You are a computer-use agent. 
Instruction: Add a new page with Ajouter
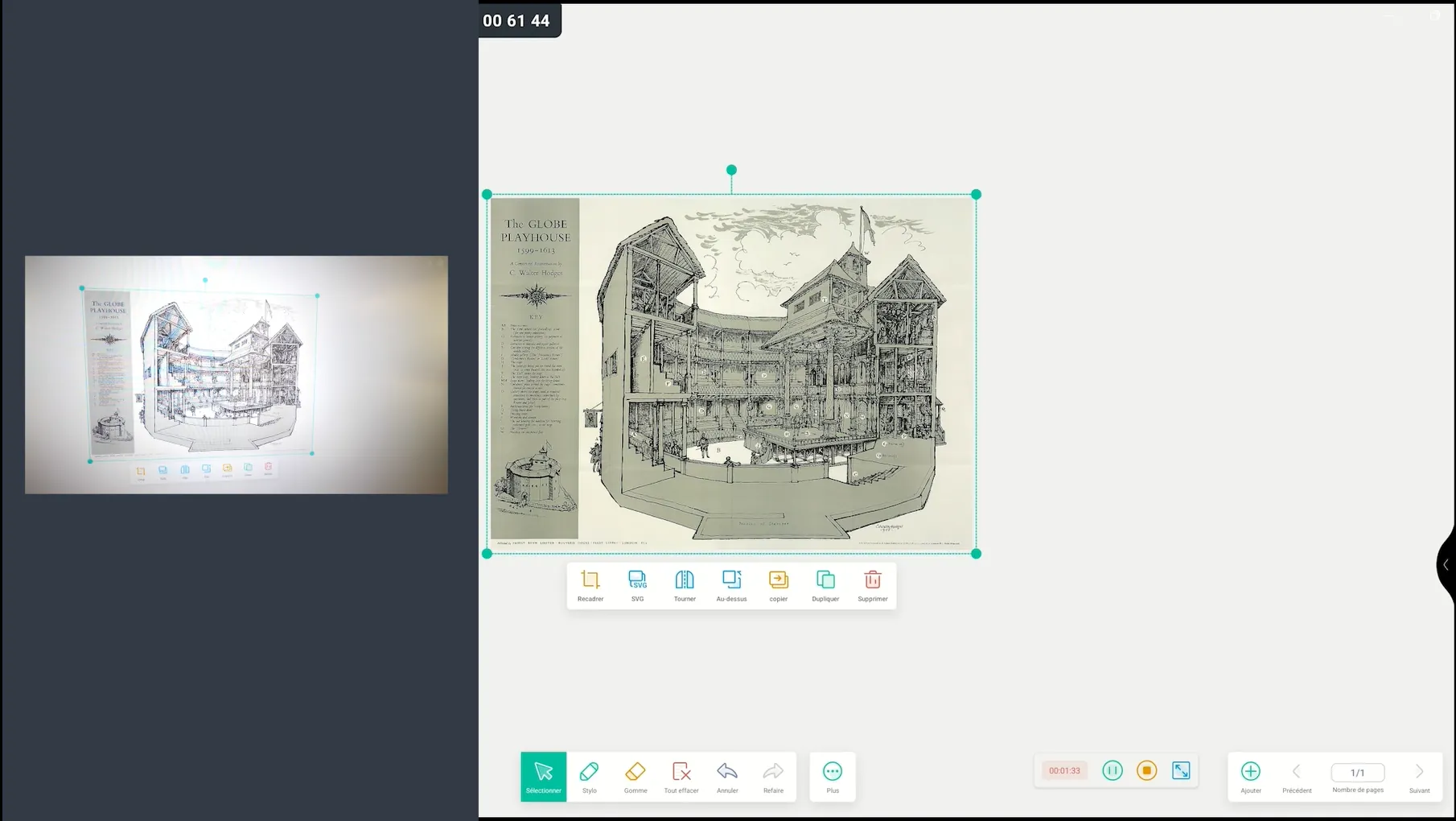[1250, 776]
